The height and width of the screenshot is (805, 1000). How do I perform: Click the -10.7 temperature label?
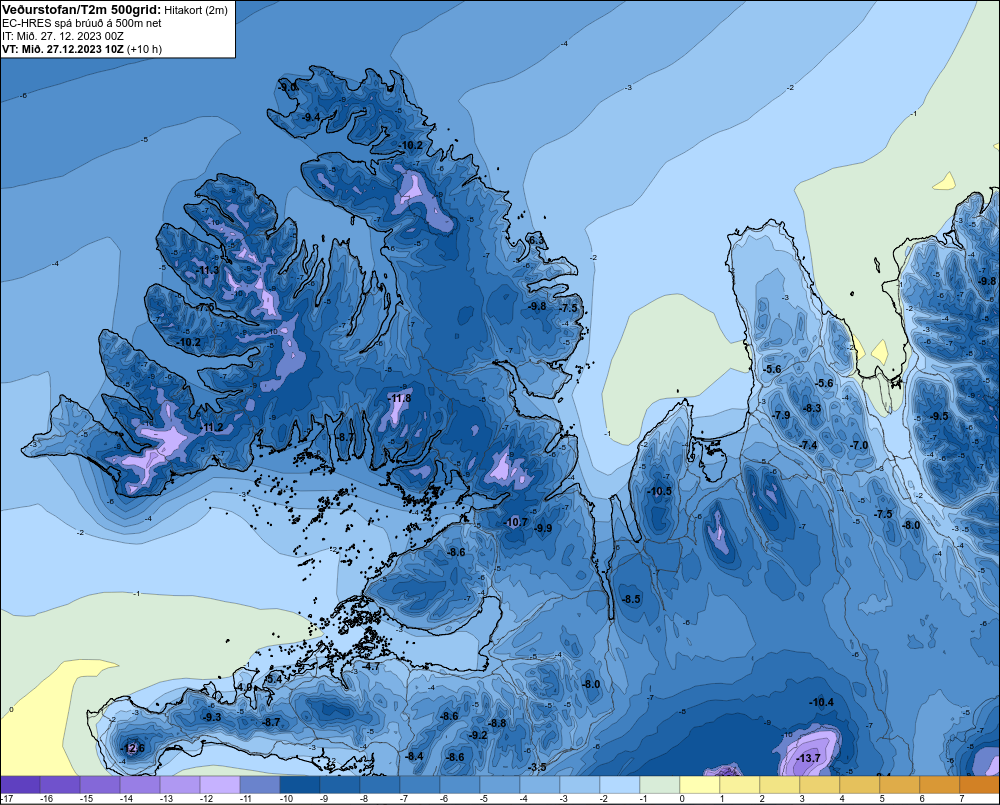pyautogui.click(x=516, y=522)
